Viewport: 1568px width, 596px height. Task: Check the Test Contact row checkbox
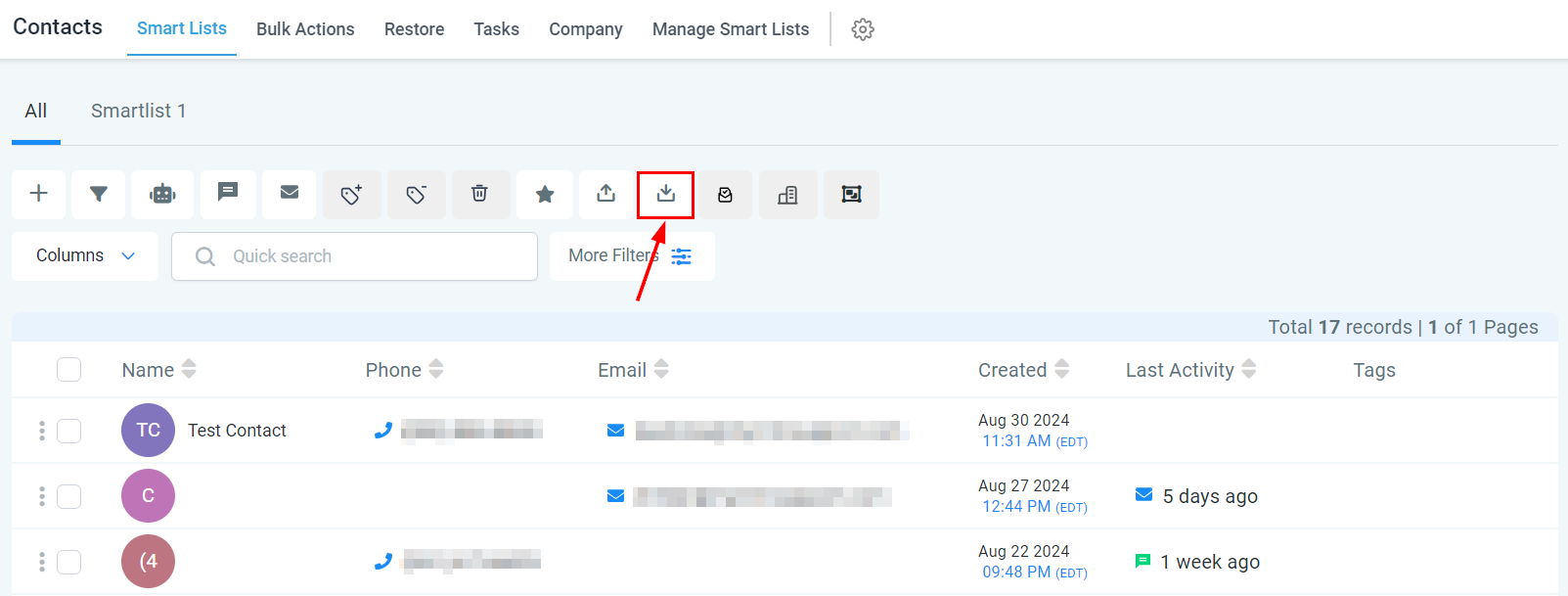(x=68, y=431)
